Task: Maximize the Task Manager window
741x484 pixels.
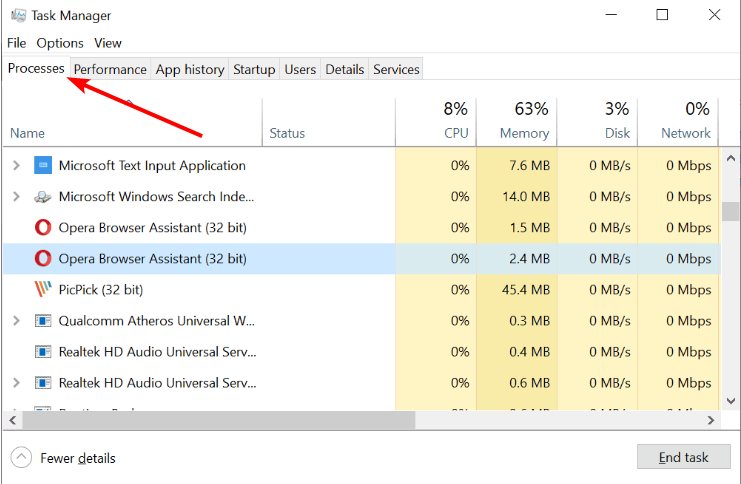Action: tap(662, 15)
